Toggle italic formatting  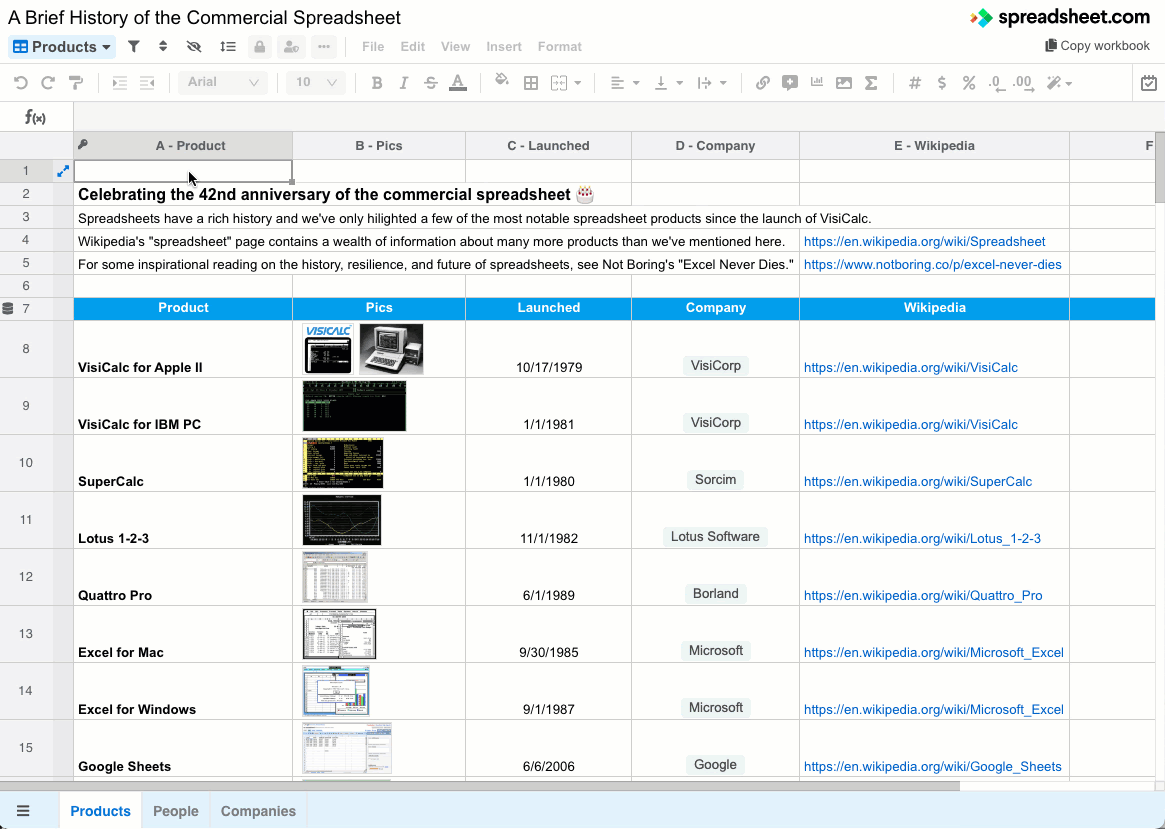(404, 83)
